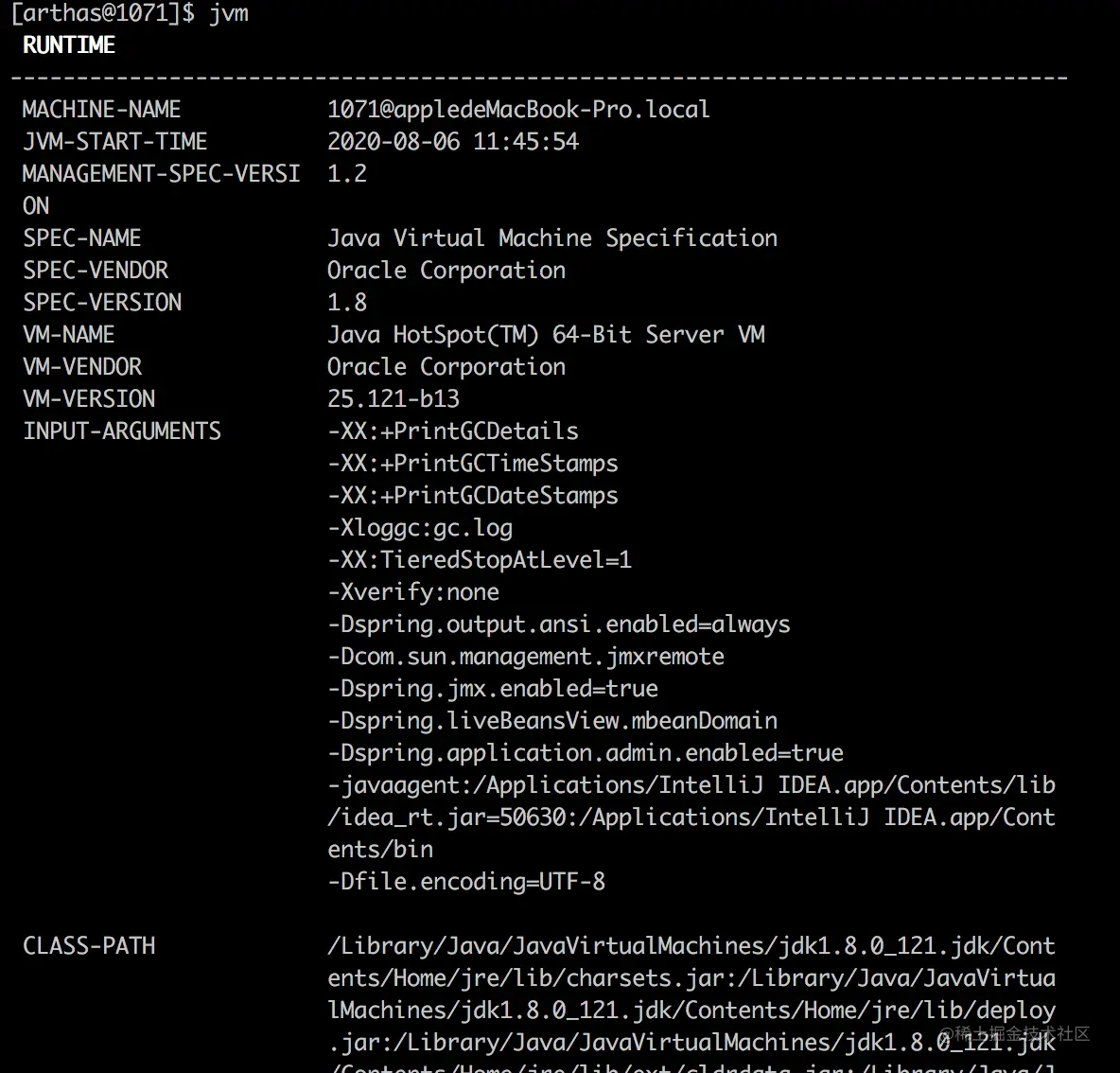
Task: Click the VM-NAME label
Action: 69,335
